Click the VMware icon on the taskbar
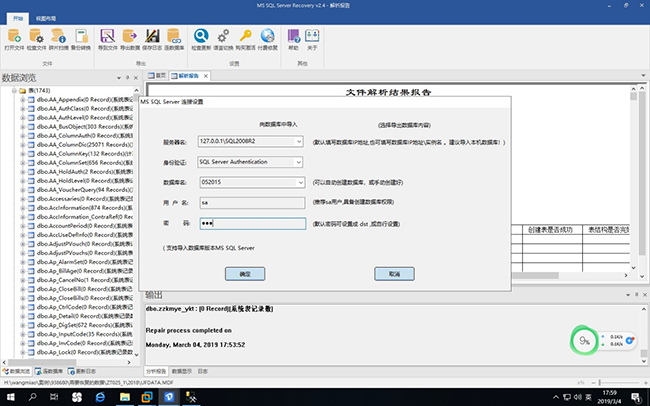The width and height of the screenshot is (650, 406). tap(147, 397)
